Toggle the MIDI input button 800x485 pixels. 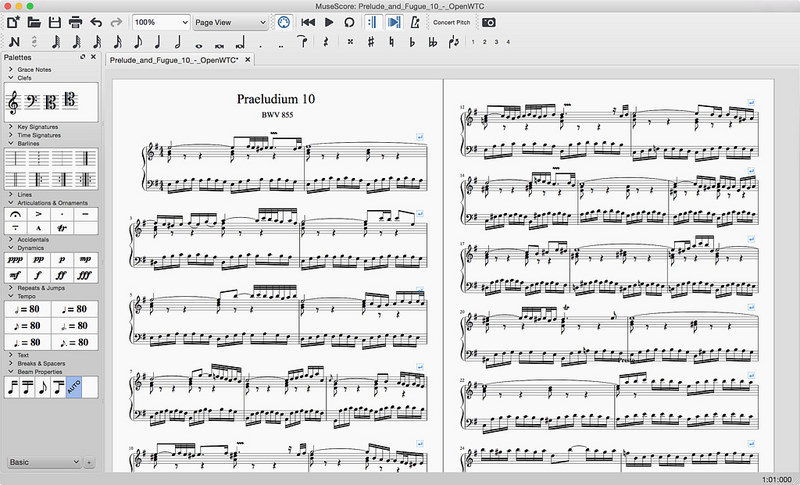point(284,22)
